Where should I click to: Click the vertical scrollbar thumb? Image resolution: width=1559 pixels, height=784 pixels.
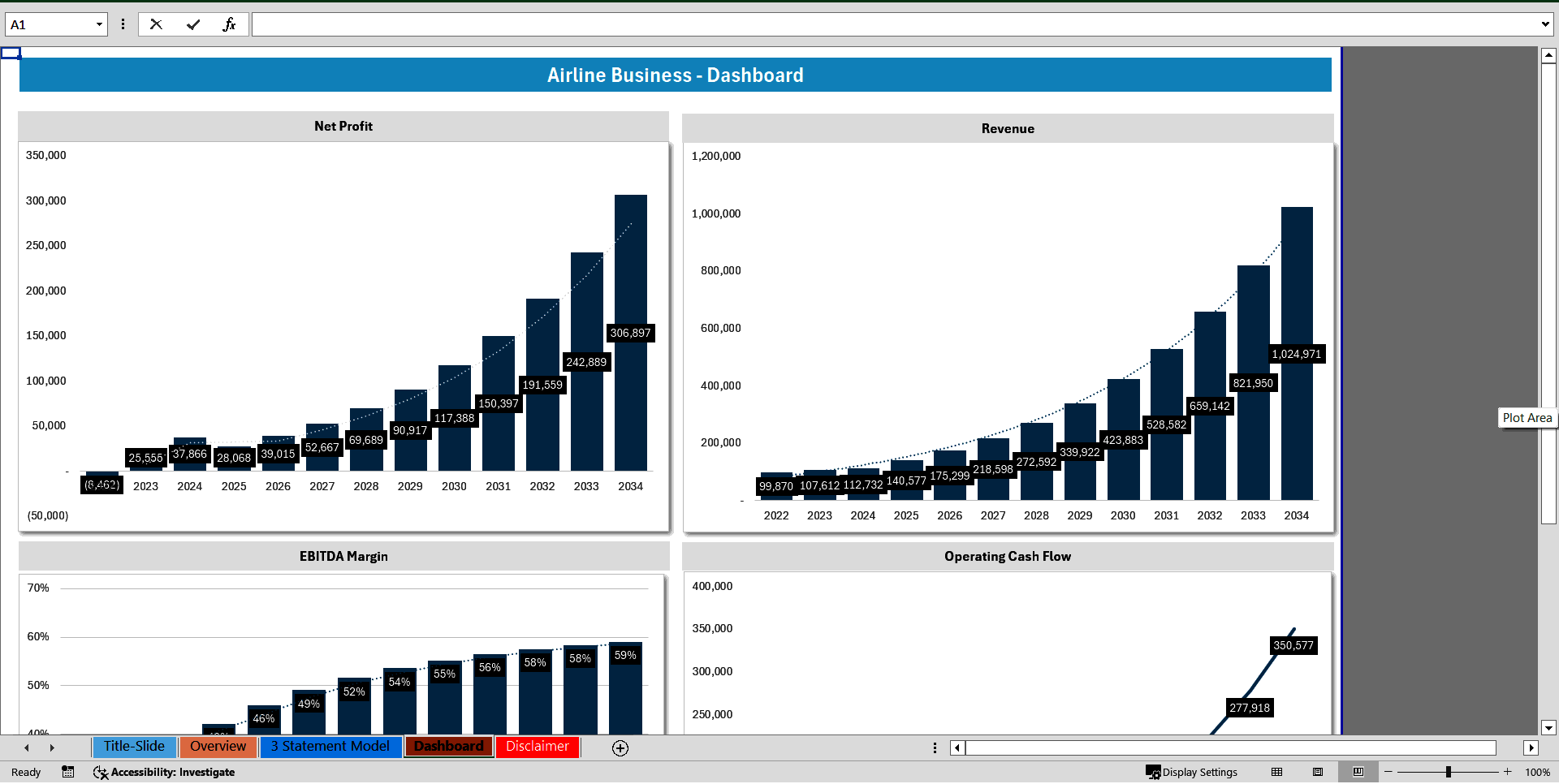pos(1548,294)
